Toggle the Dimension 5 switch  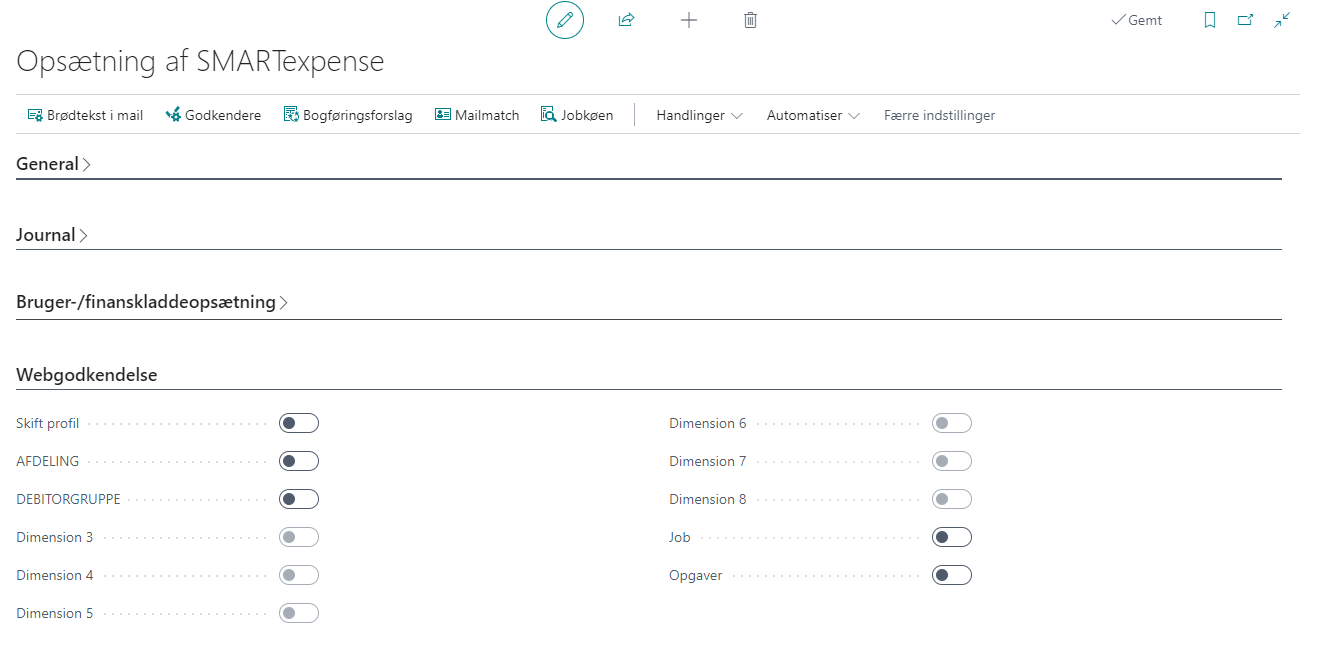[x=299, y=613]
